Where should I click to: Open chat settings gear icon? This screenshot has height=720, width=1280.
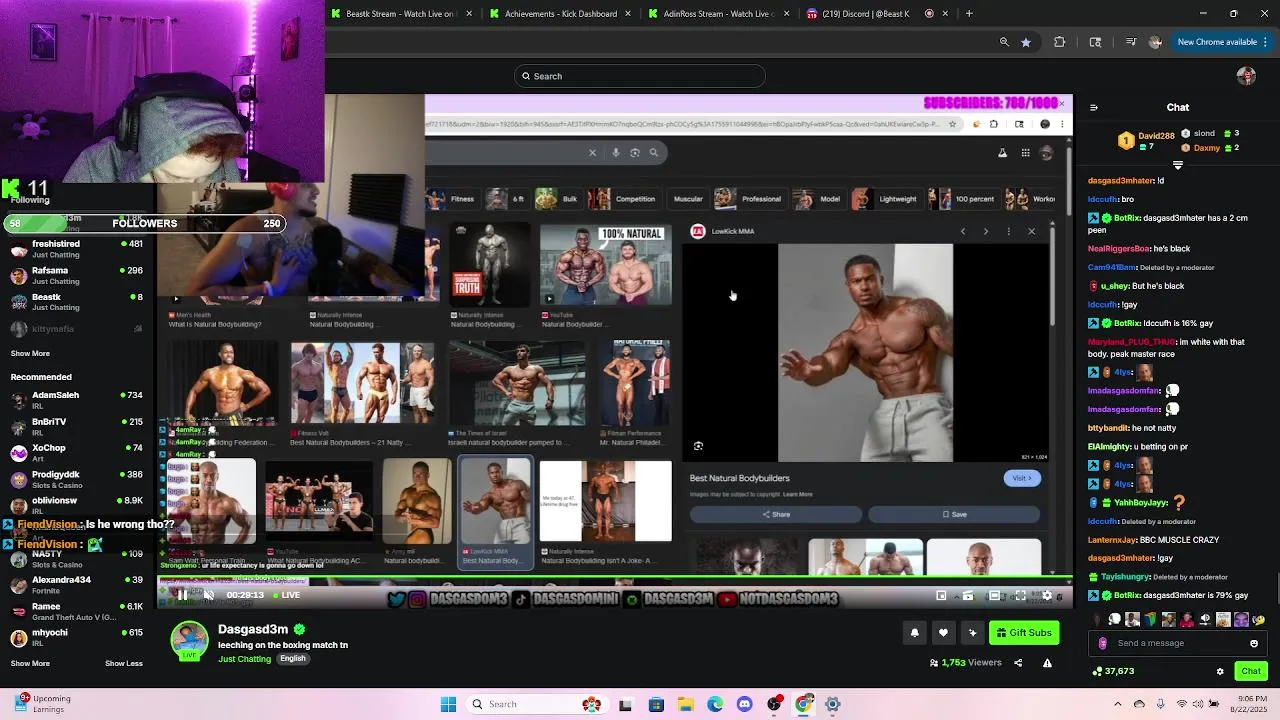pyautogui.click(x=1219, y=671)
